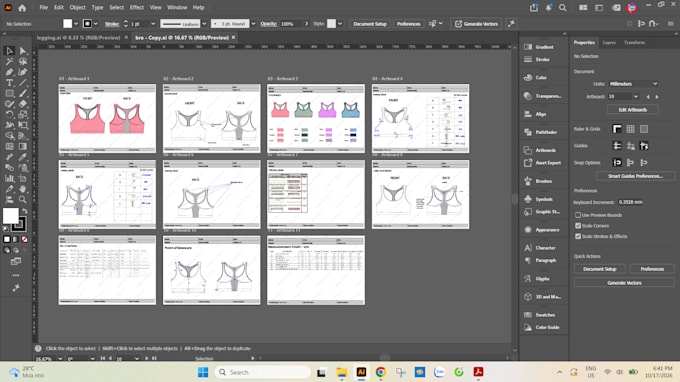Open Edit Toolbar three dots

point(16,275)
